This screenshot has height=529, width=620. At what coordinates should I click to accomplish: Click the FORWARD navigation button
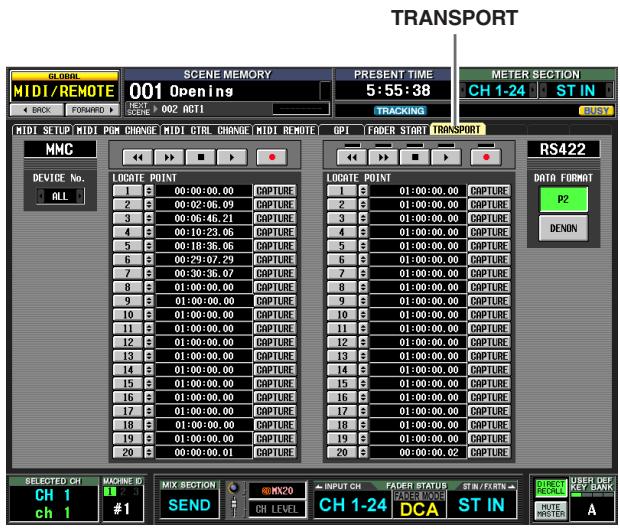[x=93, y=110]
